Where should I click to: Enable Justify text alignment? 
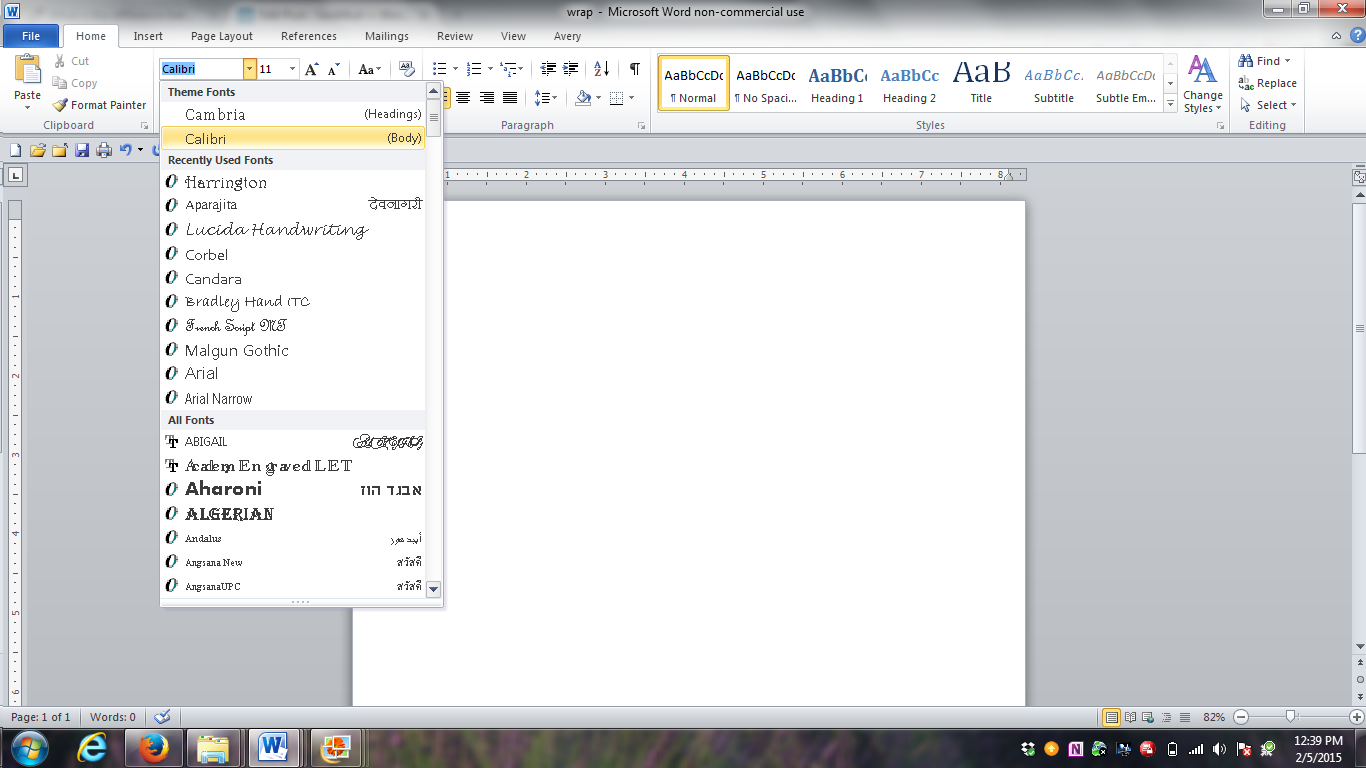(x=510, y=98)
